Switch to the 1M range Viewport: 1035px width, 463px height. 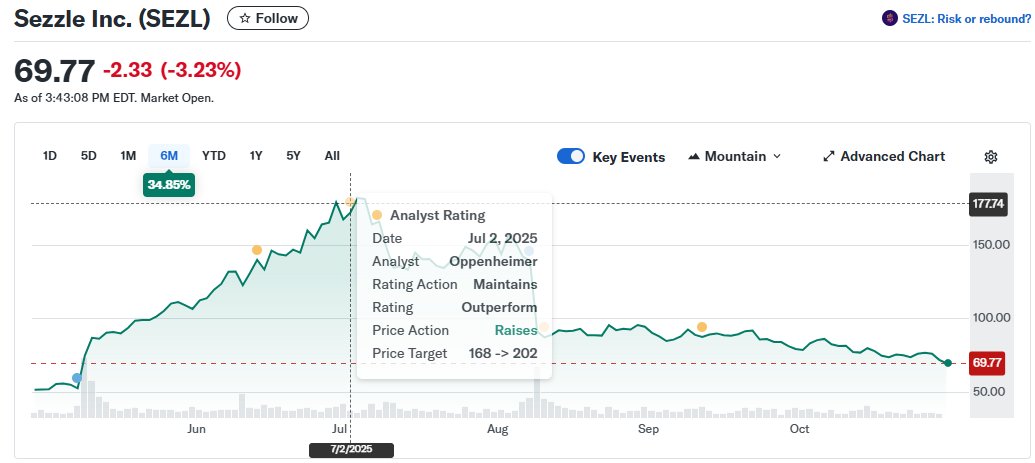click(x=128, y=156)
